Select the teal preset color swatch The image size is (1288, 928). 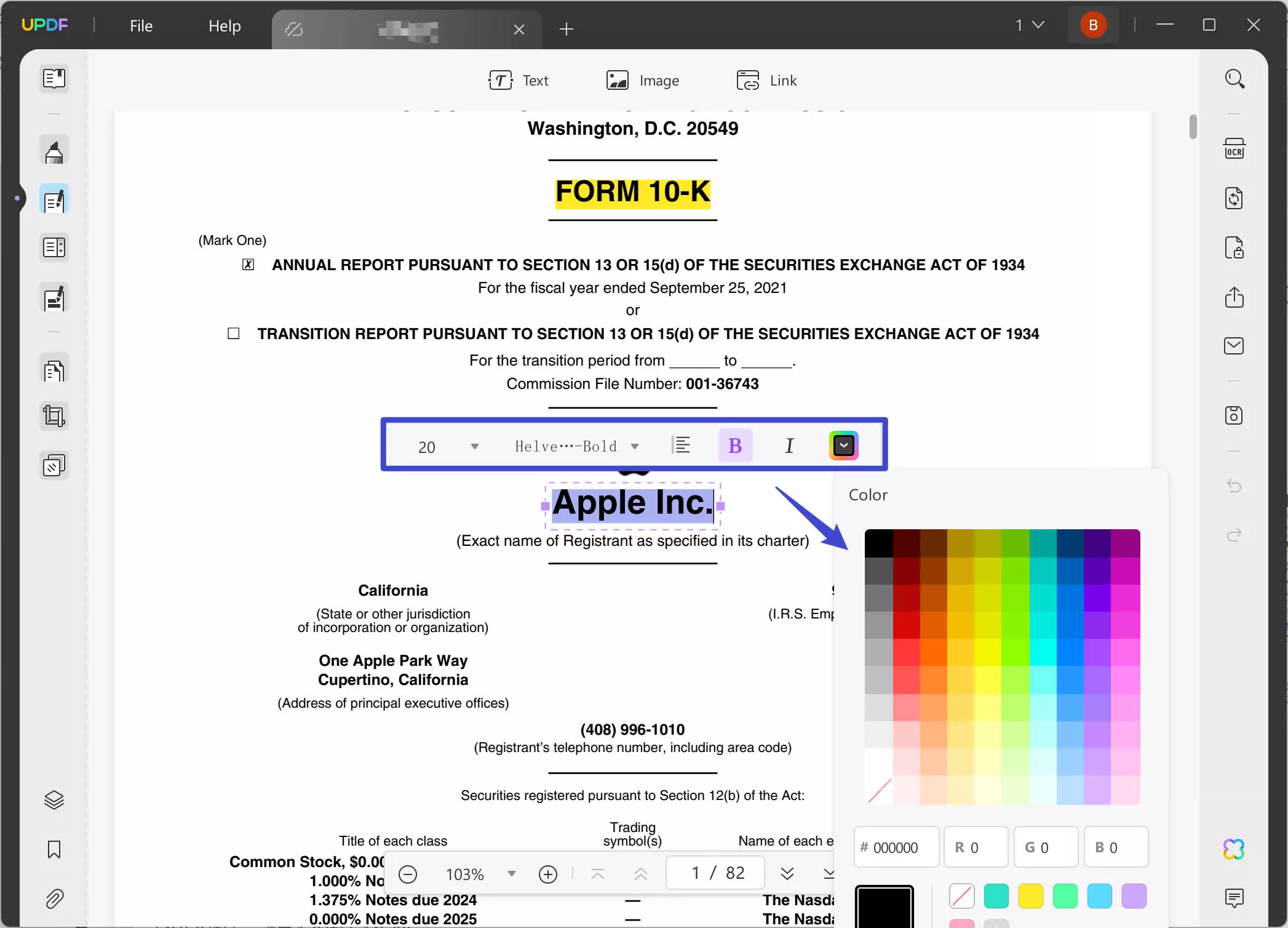coord(996,896)
